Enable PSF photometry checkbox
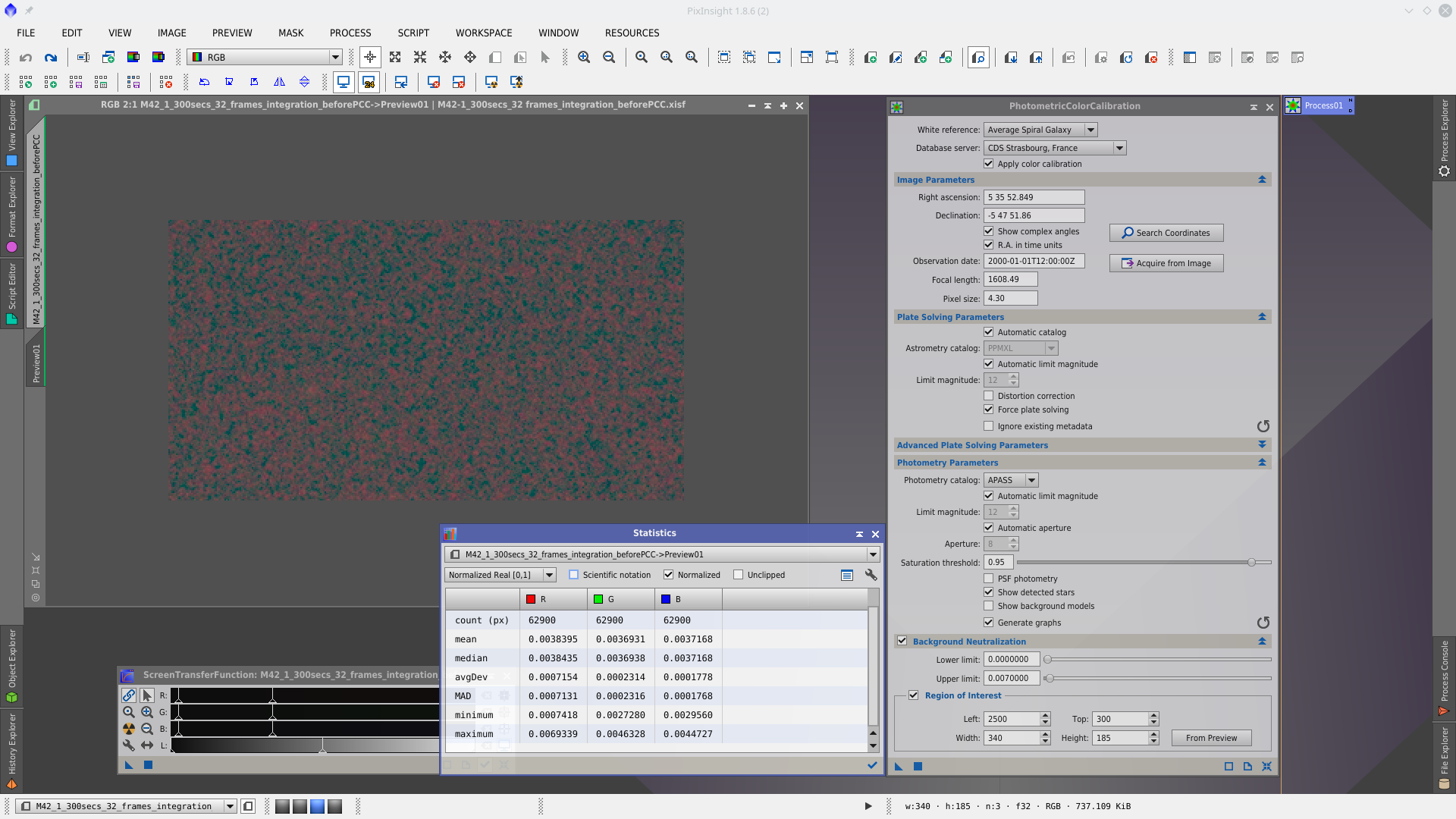Image resolution: width=1456 pixels, height=819 pixels. (x=988, y=579)
